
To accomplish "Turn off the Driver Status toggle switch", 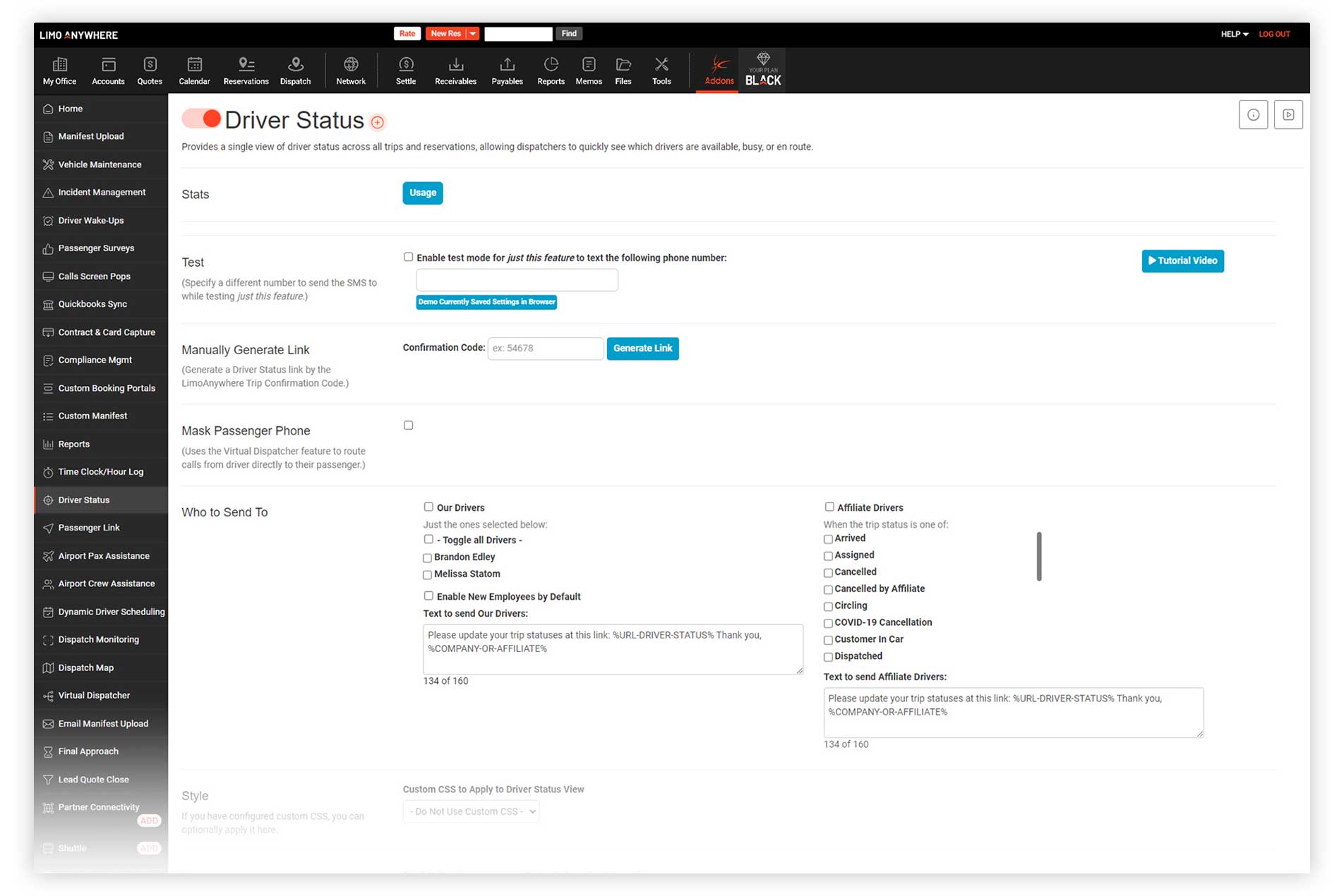I will [x=202, y=119].
